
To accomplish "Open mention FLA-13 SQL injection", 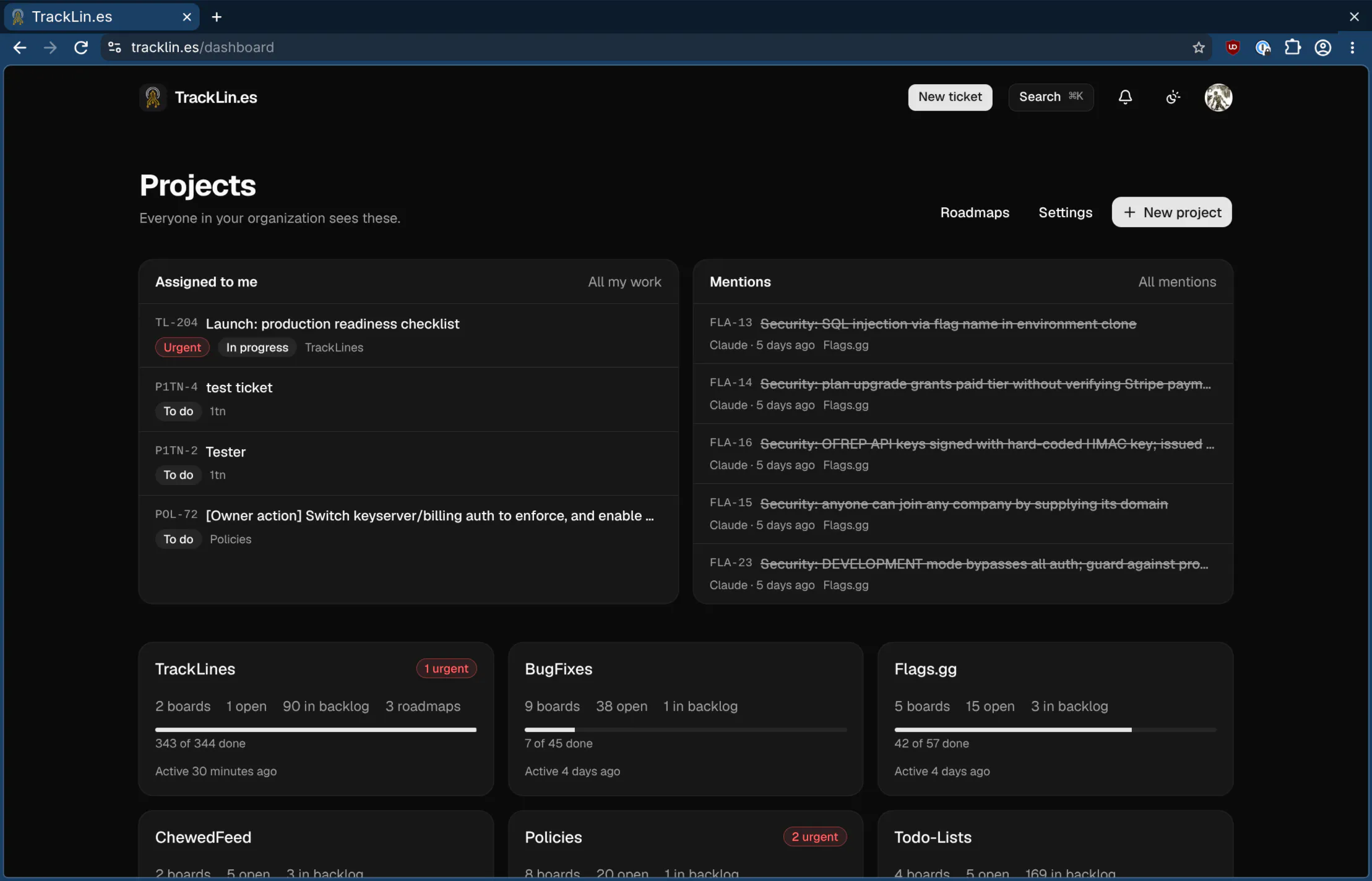I will pyautogui.click(x=963, y=333).
